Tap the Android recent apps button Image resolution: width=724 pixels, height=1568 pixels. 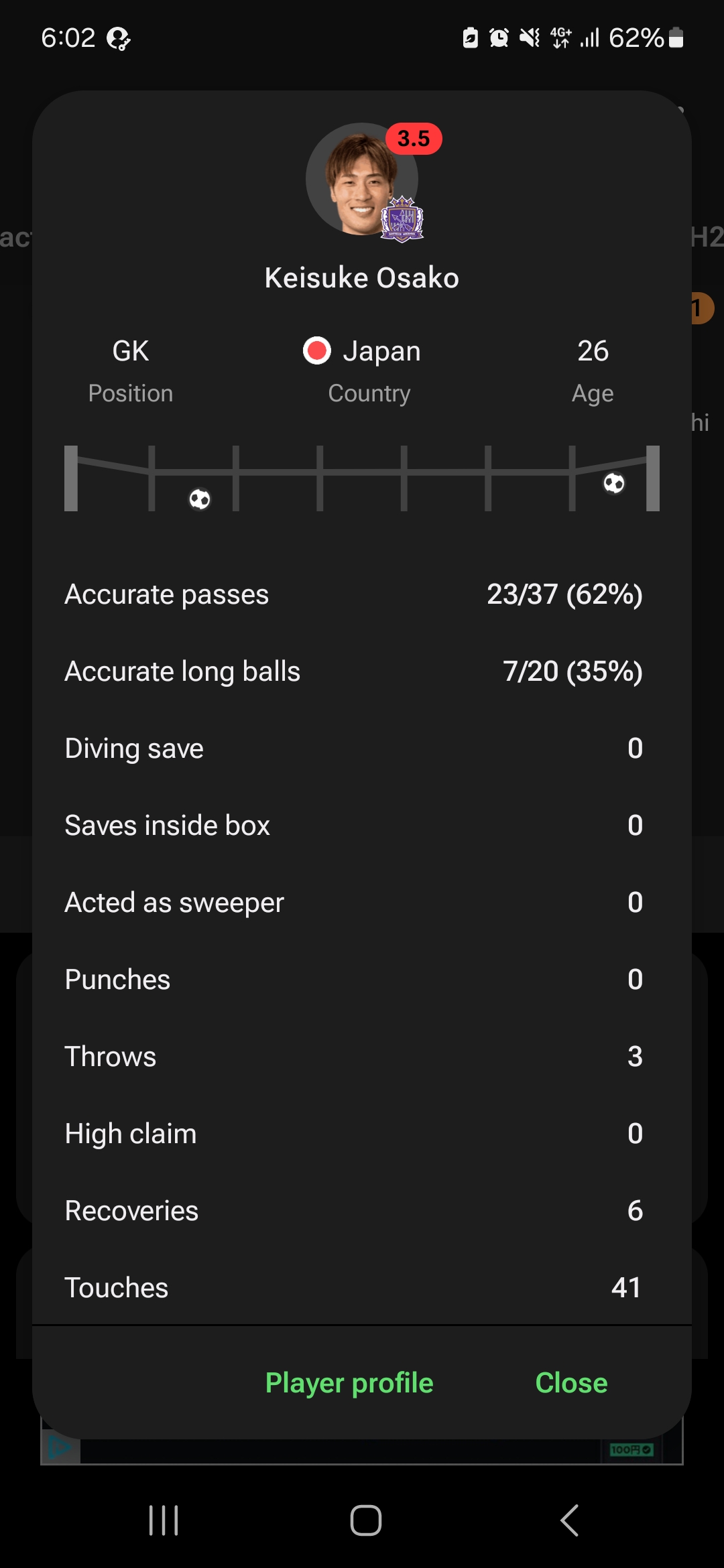(164, 1520)
